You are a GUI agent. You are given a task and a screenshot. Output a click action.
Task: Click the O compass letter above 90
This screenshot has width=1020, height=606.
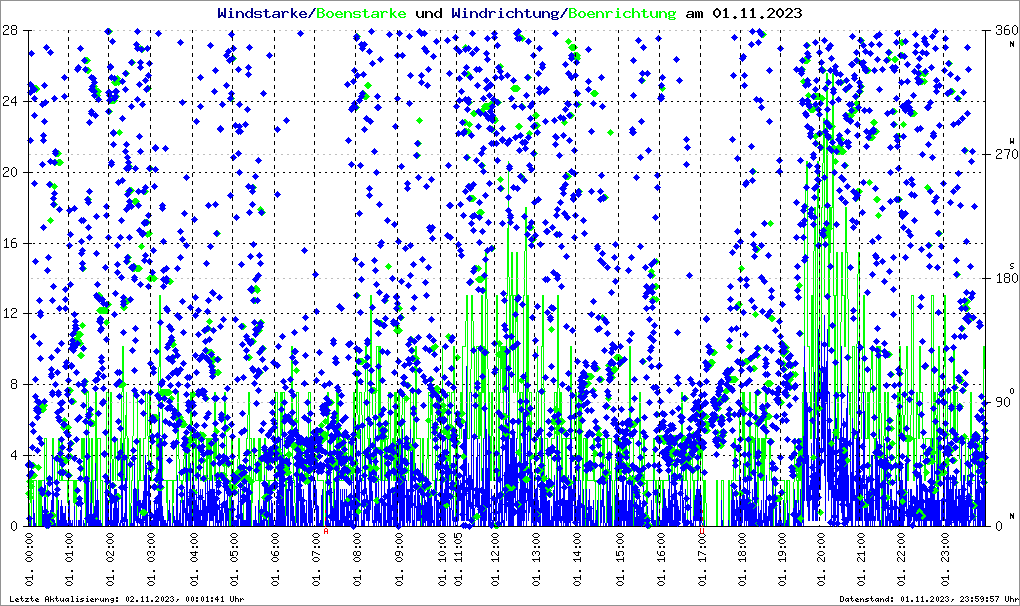(x=1012, y=390)
